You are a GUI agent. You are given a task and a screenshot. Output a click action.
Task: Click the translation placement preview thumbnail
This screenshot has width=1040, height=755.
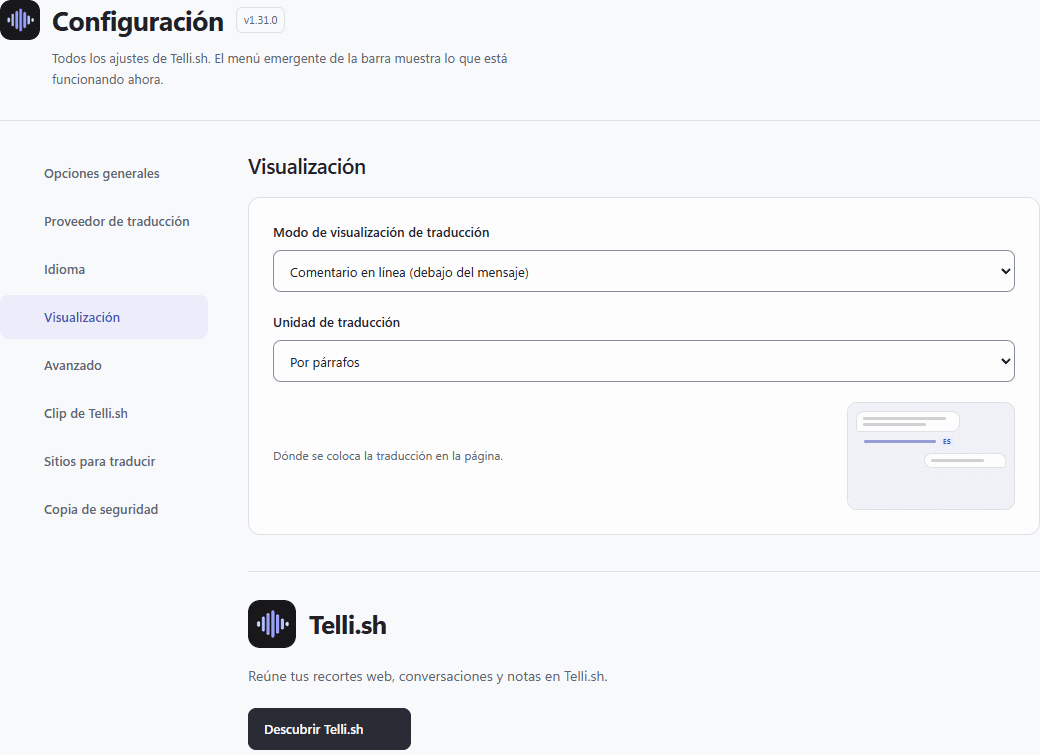931,456
